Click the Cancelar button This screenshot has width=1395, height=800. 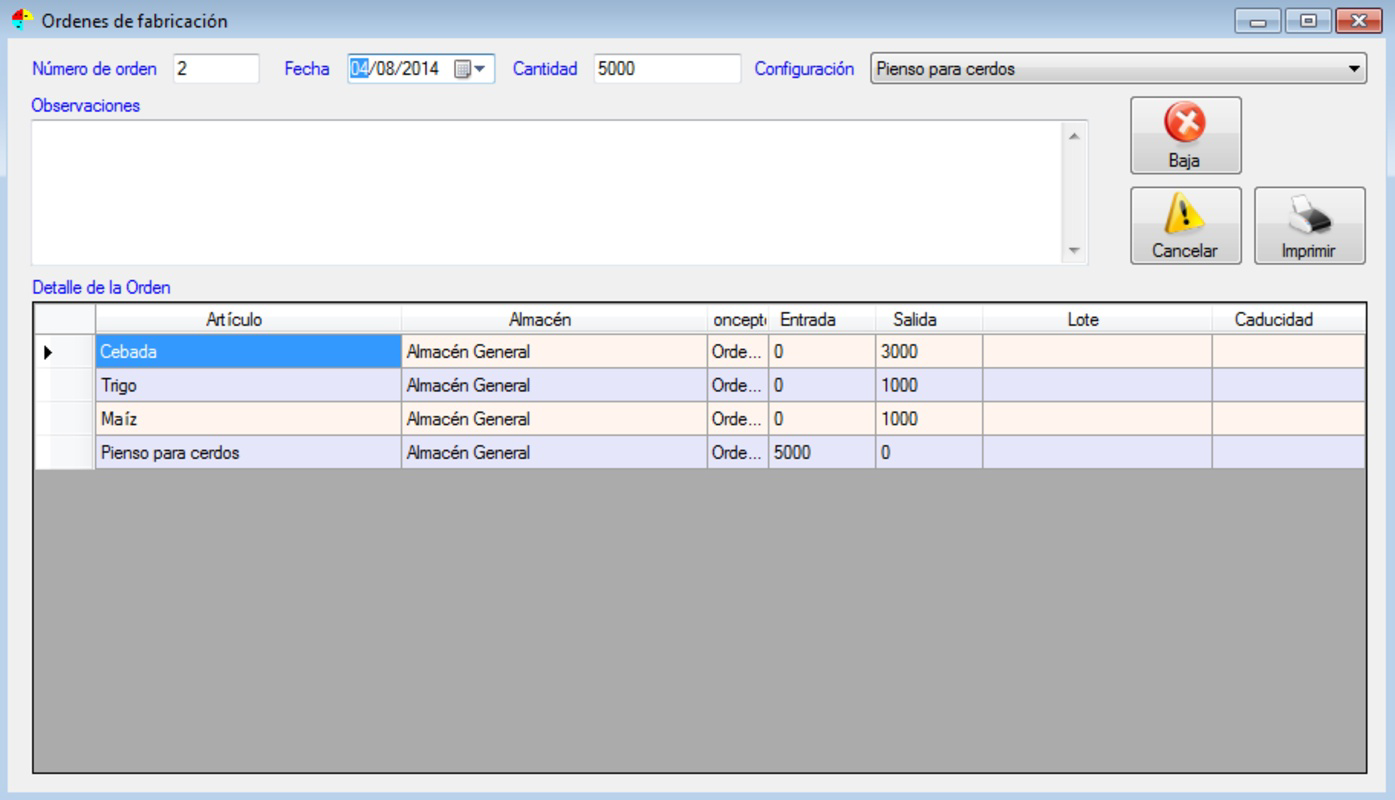(x=1186, y=225)
